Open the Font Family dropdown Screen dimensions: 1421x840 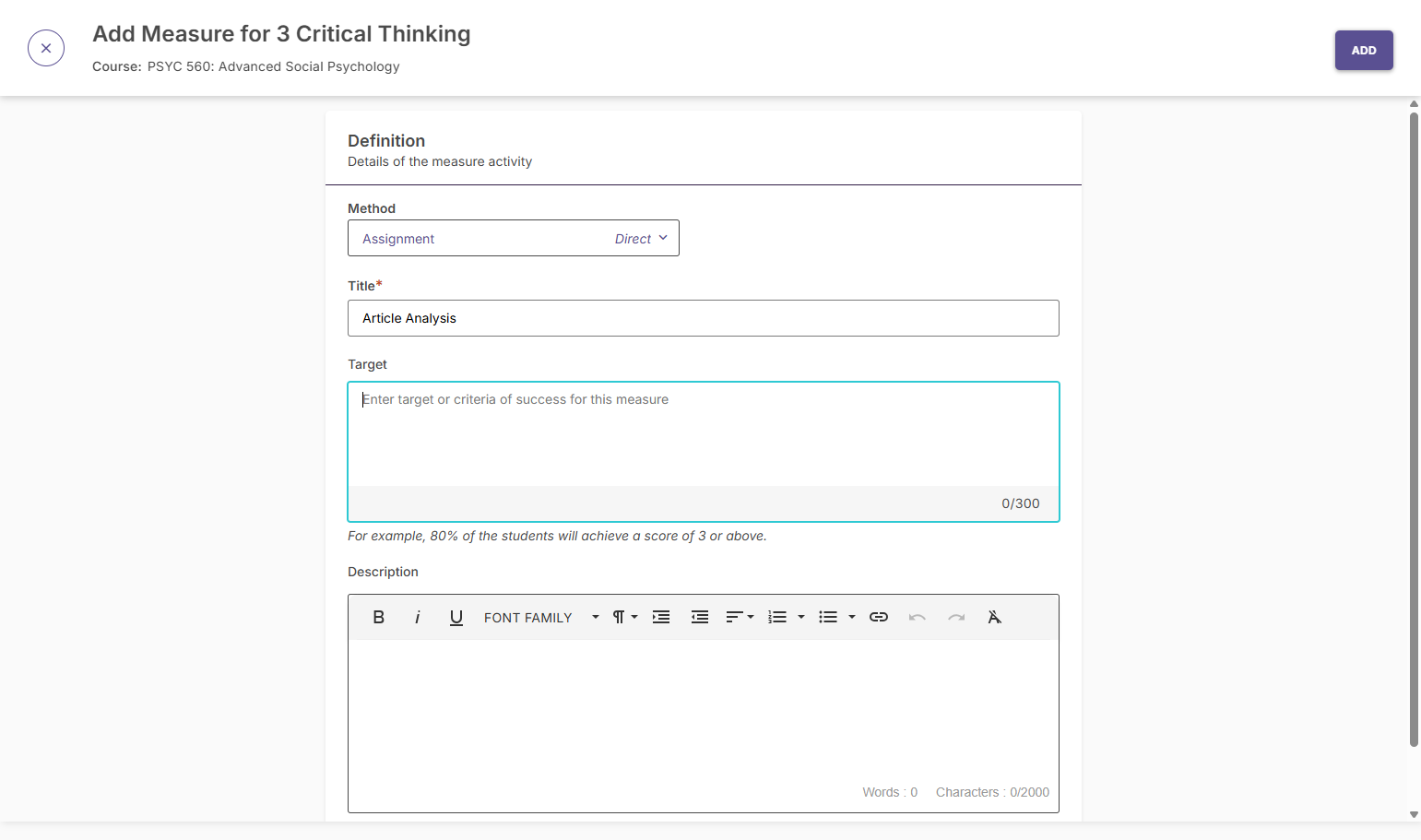tap(541, 617)
